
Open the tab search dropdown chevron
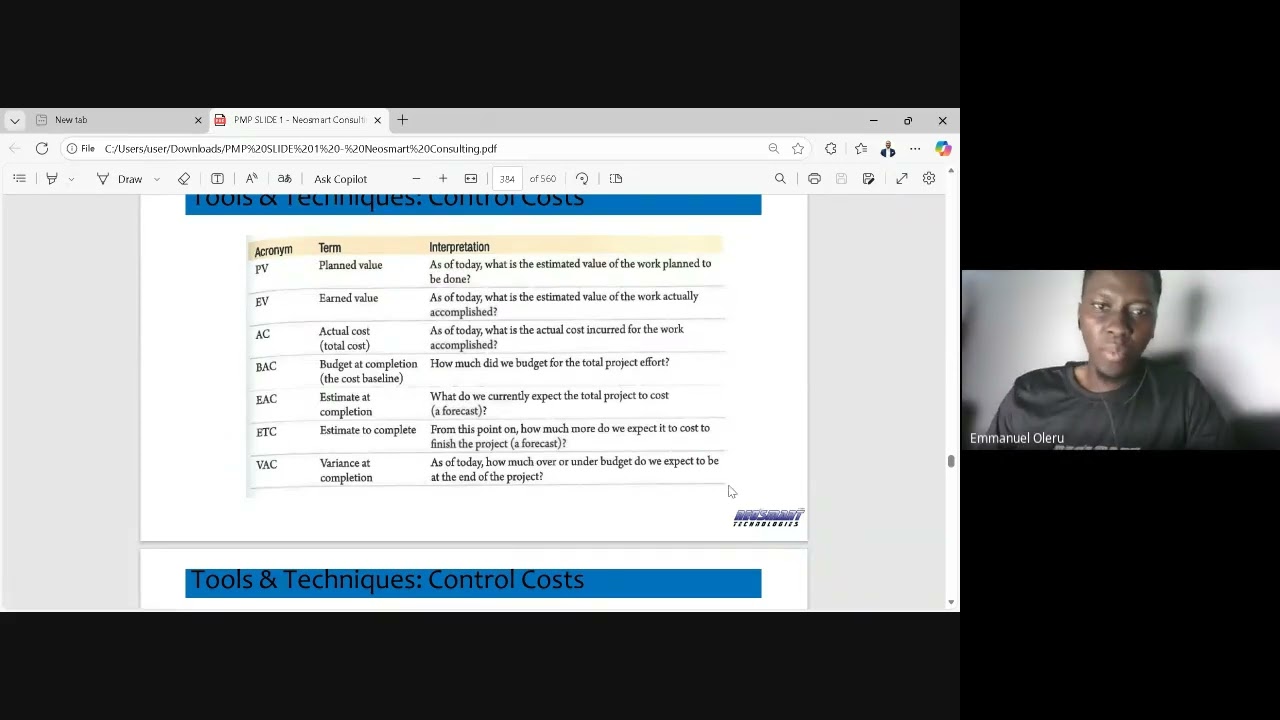pos(14,121)
